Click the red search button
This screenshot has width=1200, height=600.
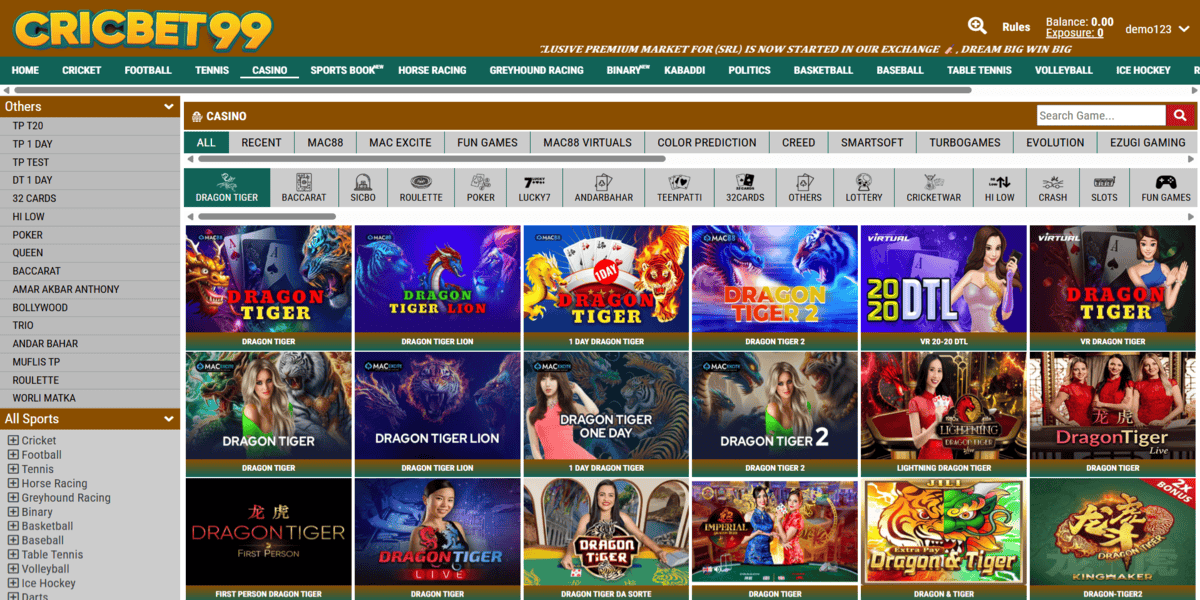[x=1181, y=116]
